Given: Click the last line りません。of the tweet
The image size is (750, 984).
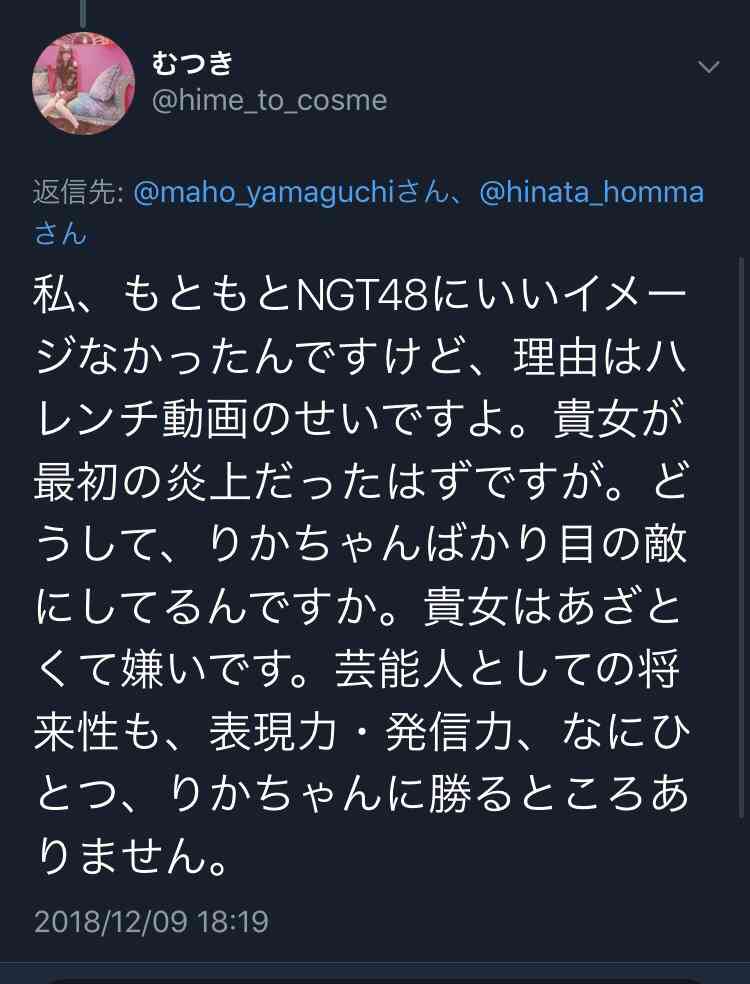Looking at the screenshot, I should pos(131,857).
